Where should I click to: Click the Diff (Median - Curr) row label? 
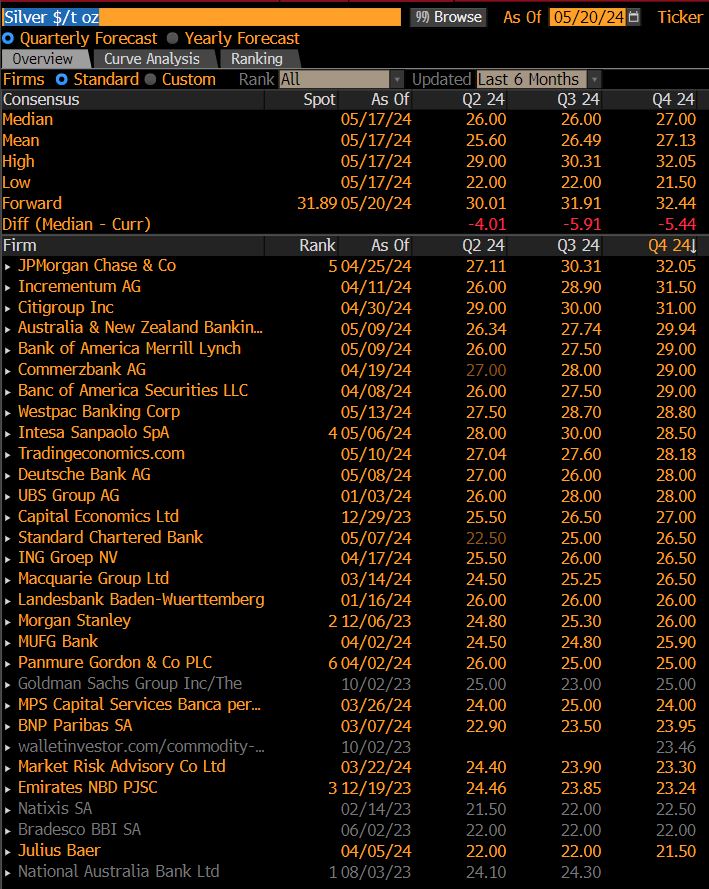pyautogui.click(x=77, y=225)
